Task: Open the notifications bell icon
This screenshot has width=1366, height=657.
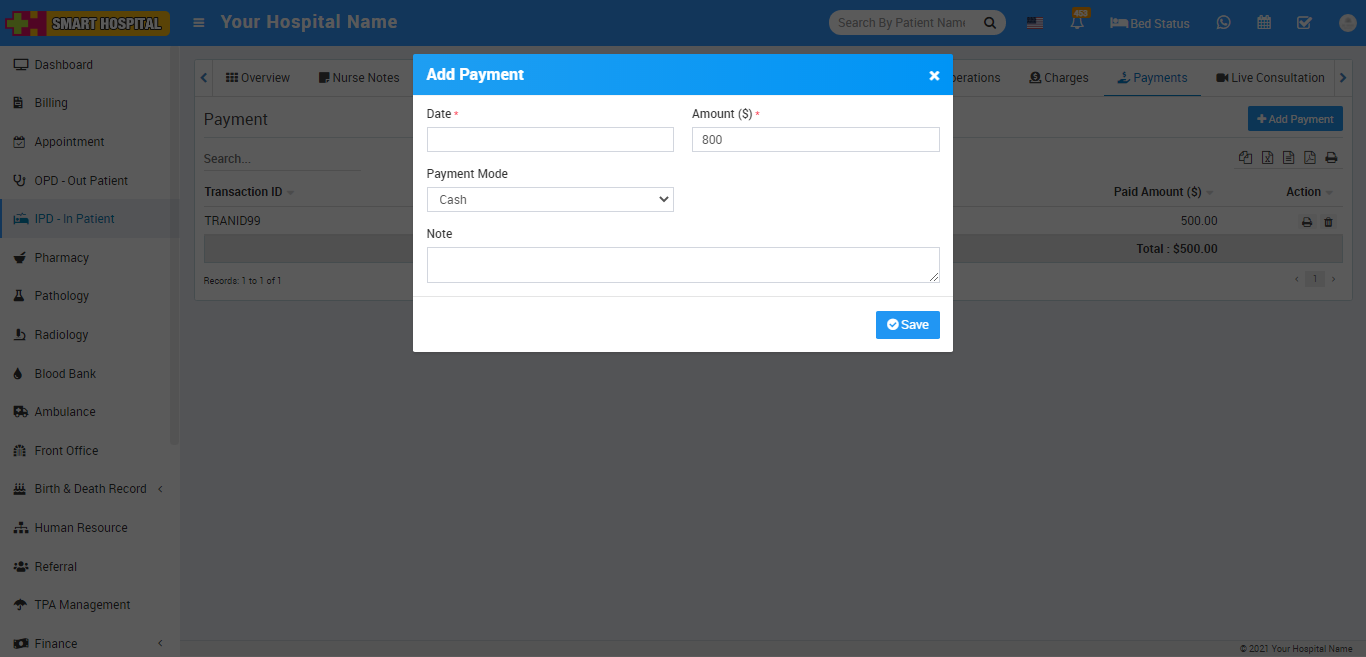Action: [x=1077, y=23]
